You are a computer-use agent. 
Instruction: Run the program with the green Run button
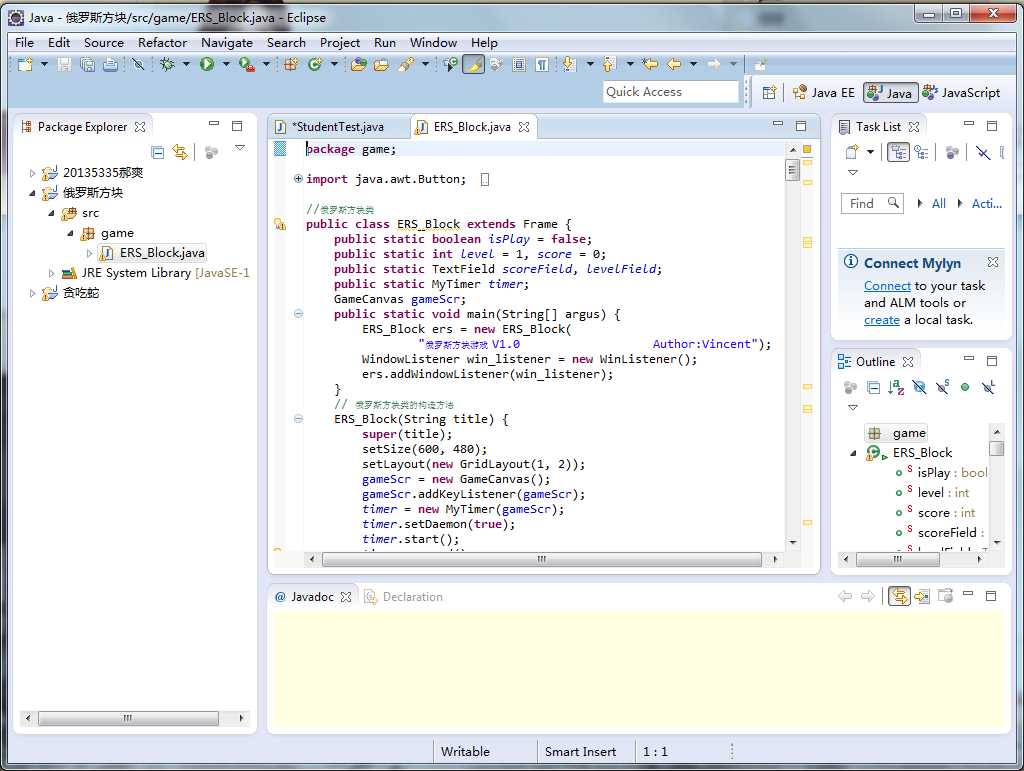(207, 64)
